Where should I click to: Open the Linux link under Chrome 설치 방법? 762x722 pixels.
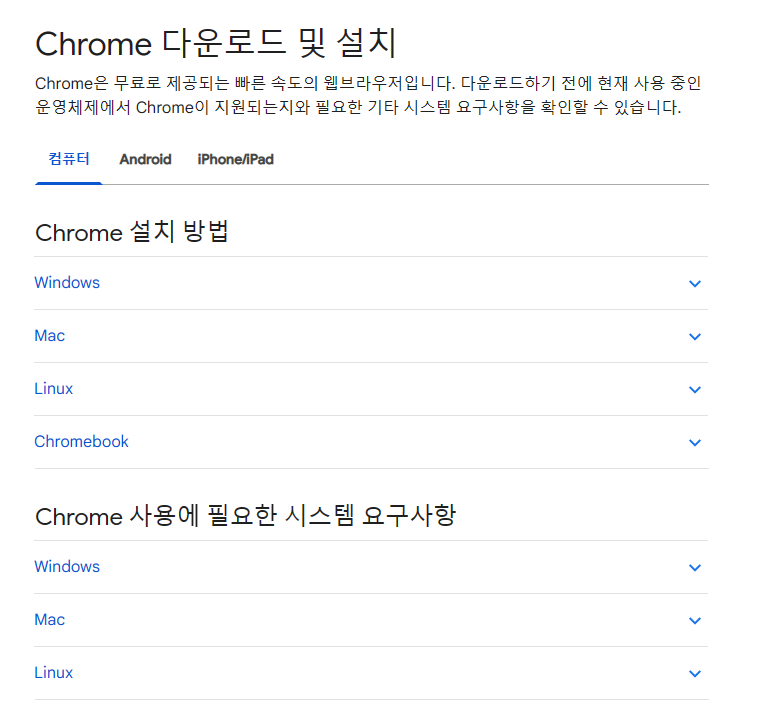pyautogui.click(x=53, y=389)
